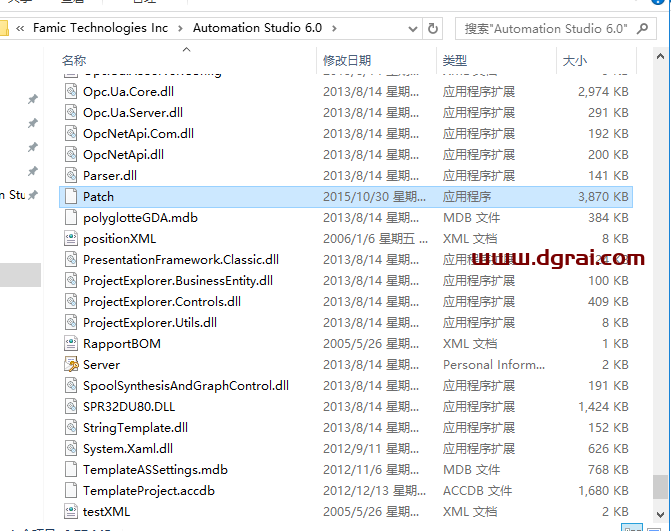The image size is (671, 531).
Task: Click the 2,974 KB size cell
Action: 603,92
